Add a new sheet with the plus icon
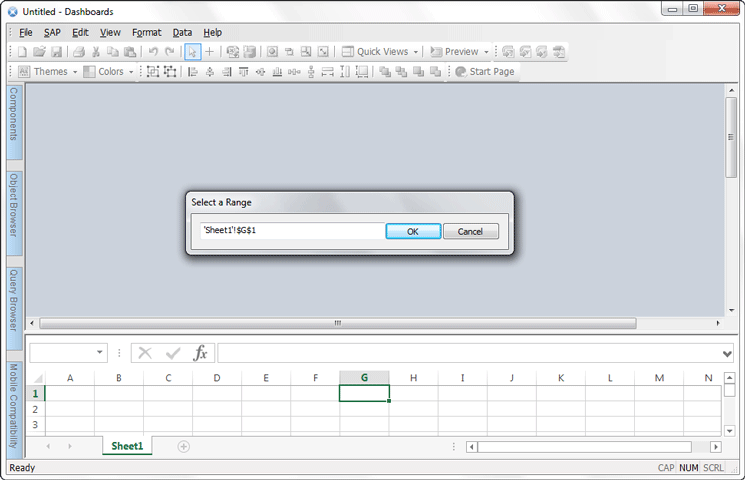The height and width of the screenshot is (480, 745). point(183,446)
